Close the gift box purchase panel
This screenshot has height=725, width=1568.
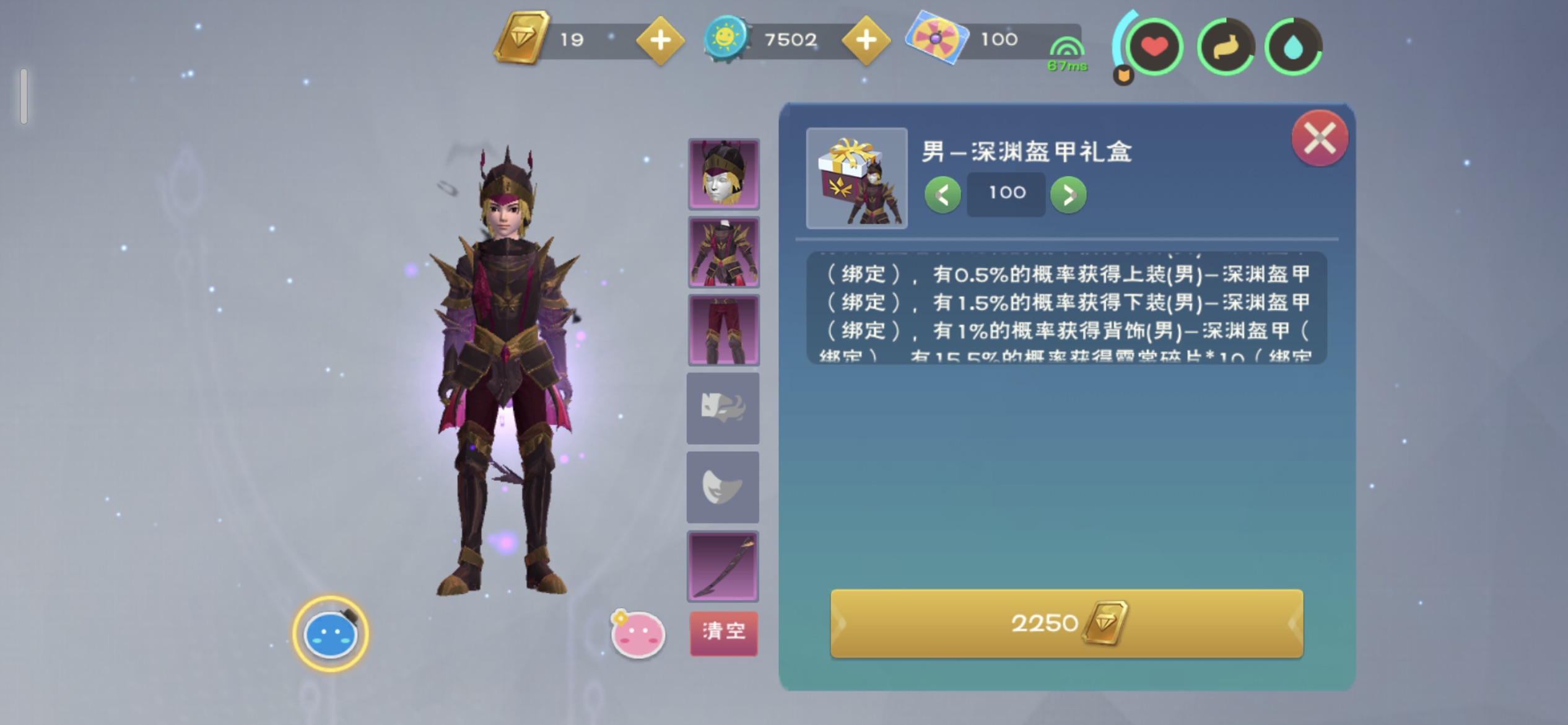click(1319, 138)
